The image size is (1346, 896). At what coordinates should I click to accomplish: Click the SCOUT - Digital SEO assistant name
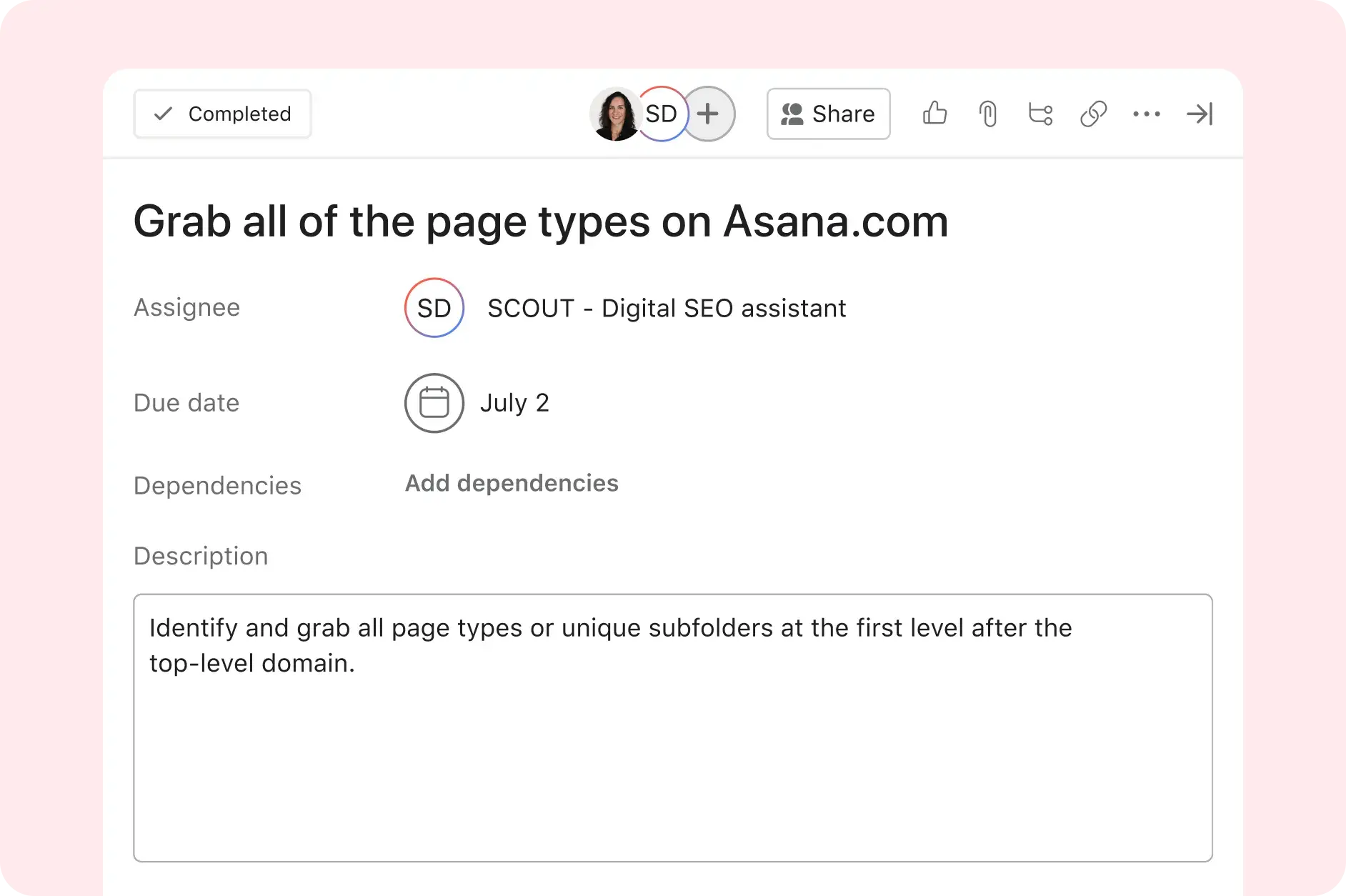click(667, 308)
